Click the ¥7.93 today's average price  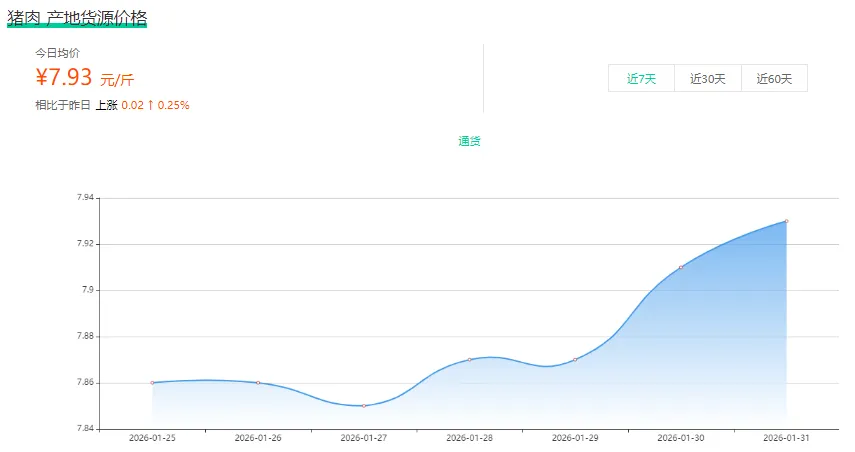tap(64, 77)
